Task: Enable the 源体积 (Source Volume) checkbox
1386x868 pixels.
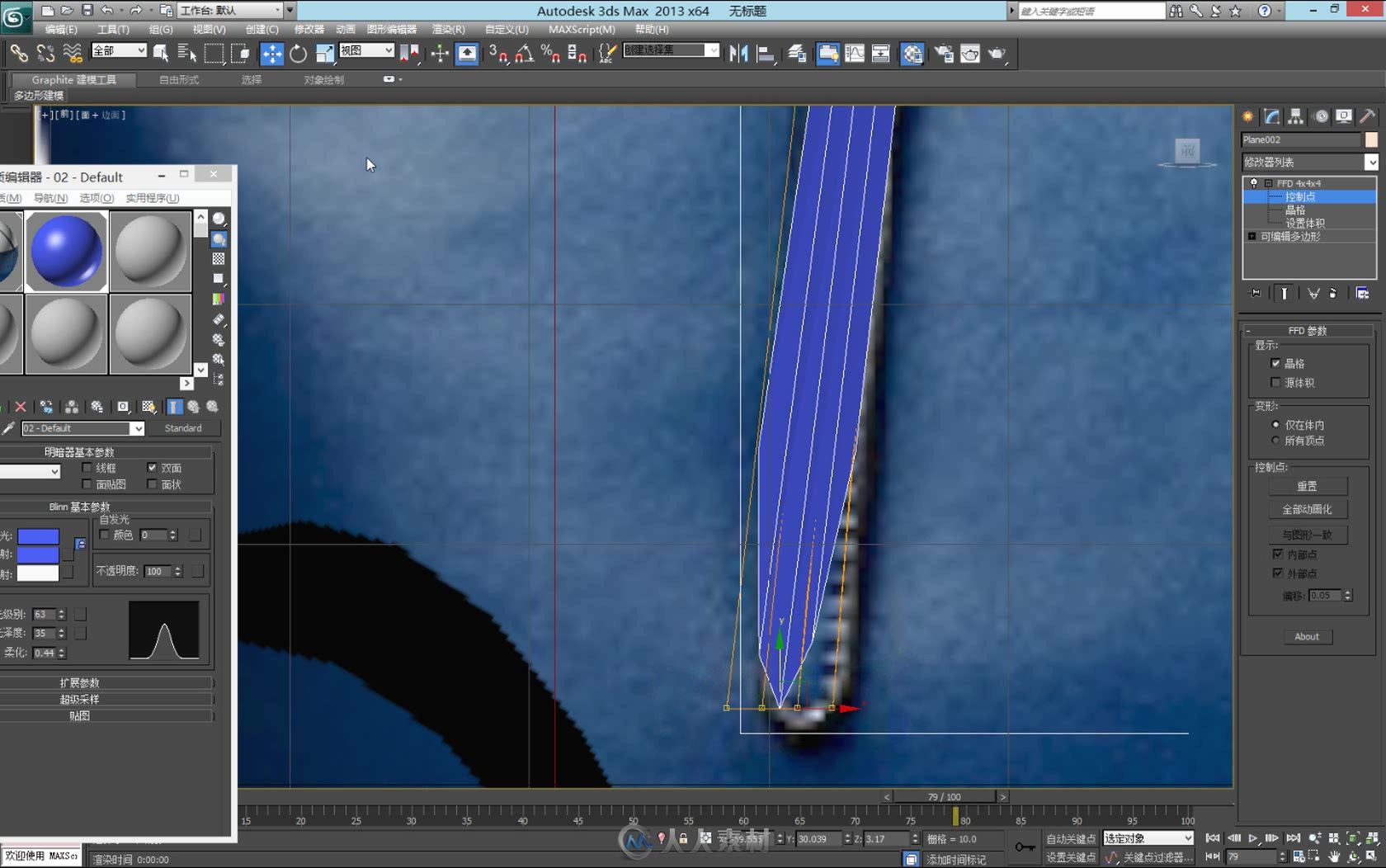Action: [x=1275, y=382]
